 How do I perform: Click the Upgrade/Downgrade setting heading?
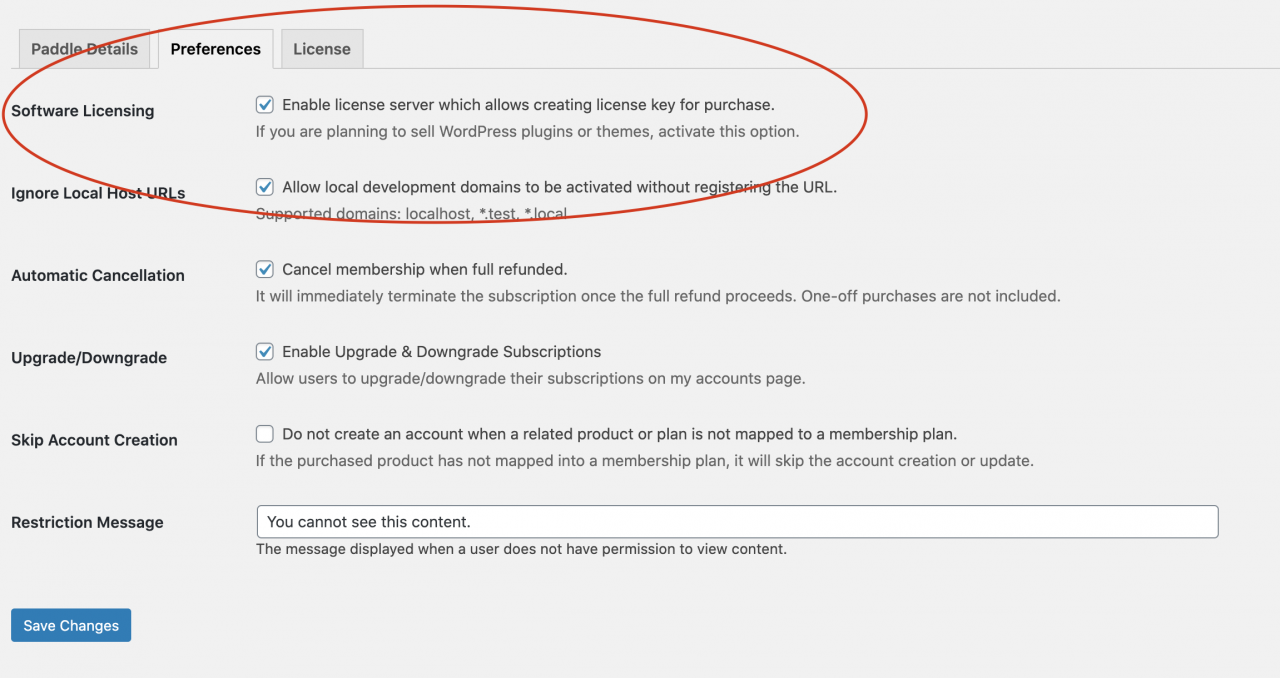[89, 358]
